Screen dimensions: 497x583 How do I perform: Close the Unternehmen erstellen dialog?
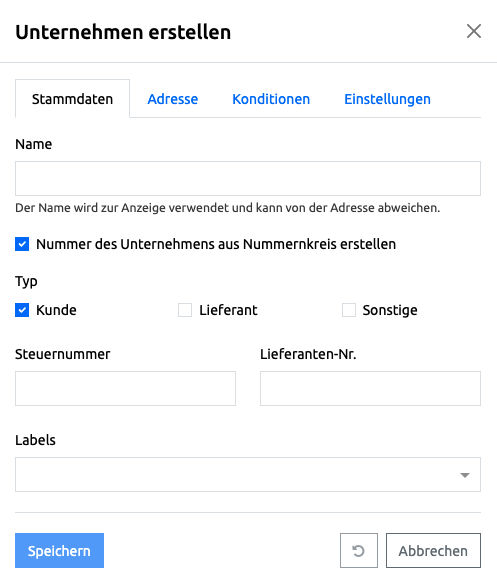pyautogui.click(x=474, y=31)
